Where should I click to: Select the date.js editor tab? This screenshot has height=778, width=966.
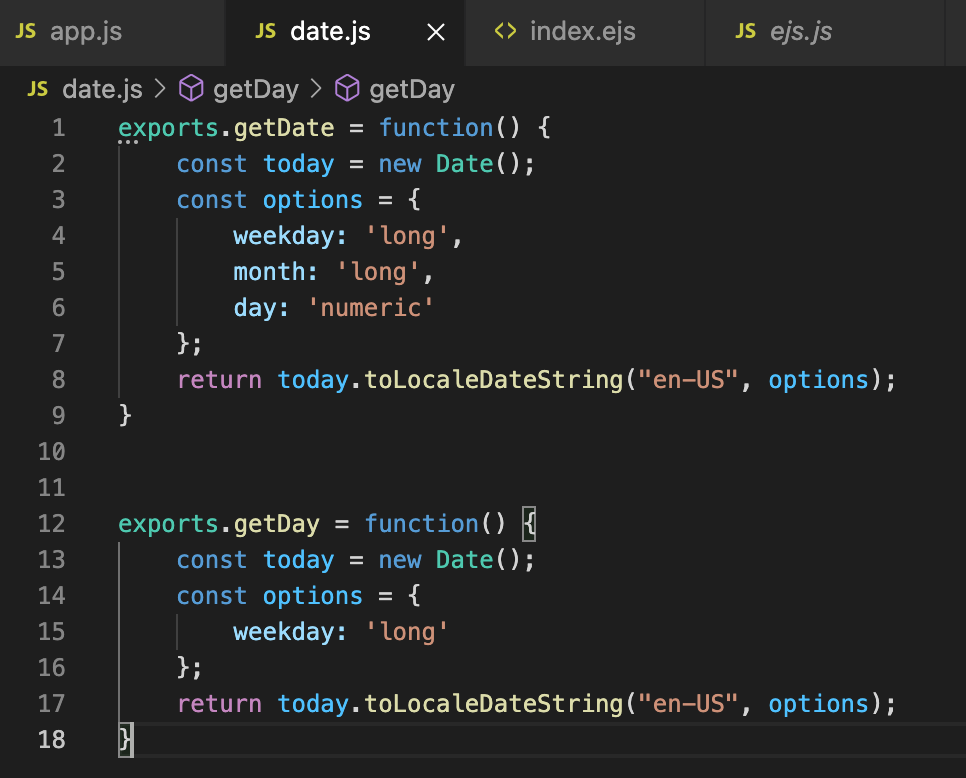tap(345, 32)
